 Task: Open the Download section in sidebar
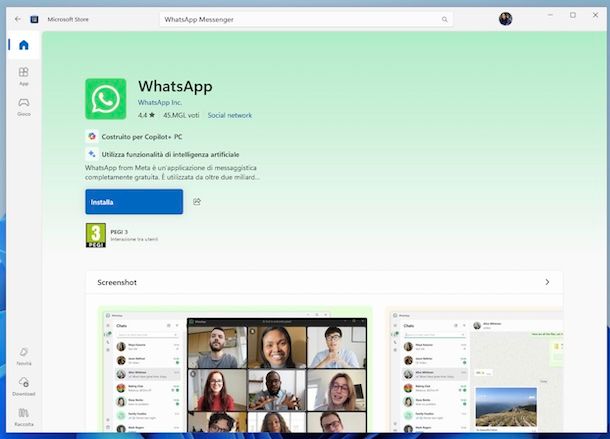coord(24,386)
